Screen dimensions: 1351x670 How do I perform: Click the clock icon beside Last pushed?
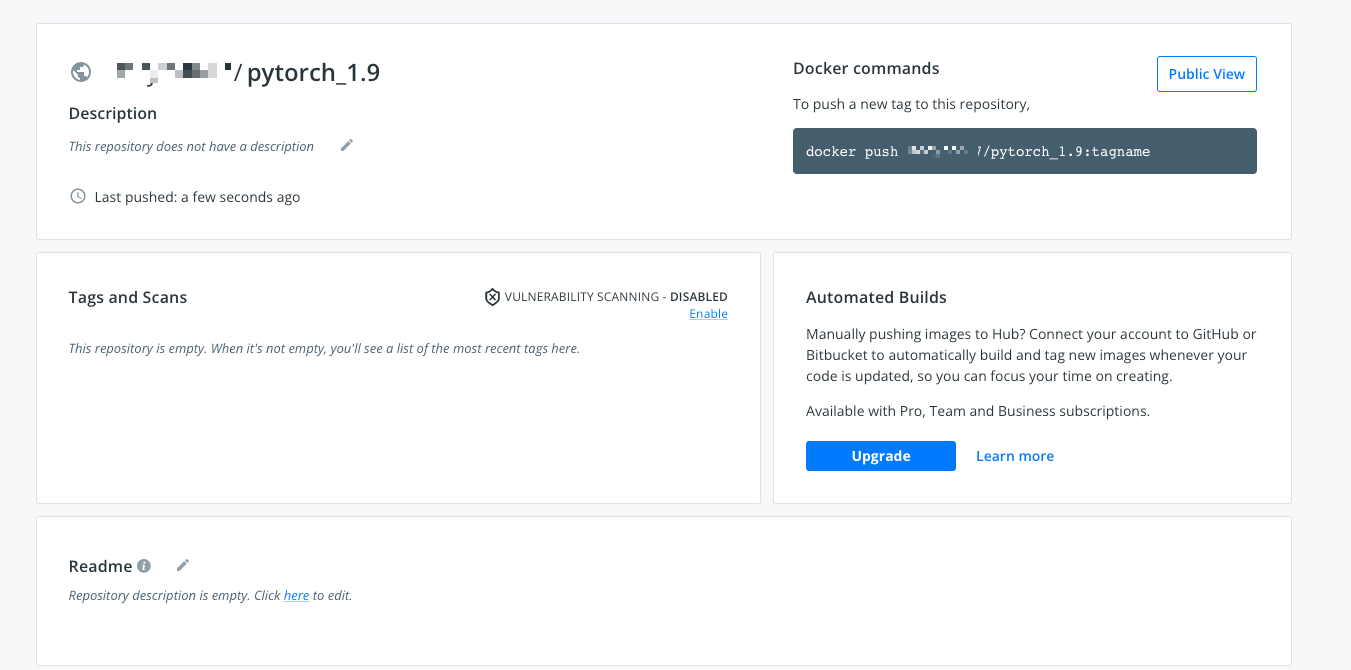78,196
